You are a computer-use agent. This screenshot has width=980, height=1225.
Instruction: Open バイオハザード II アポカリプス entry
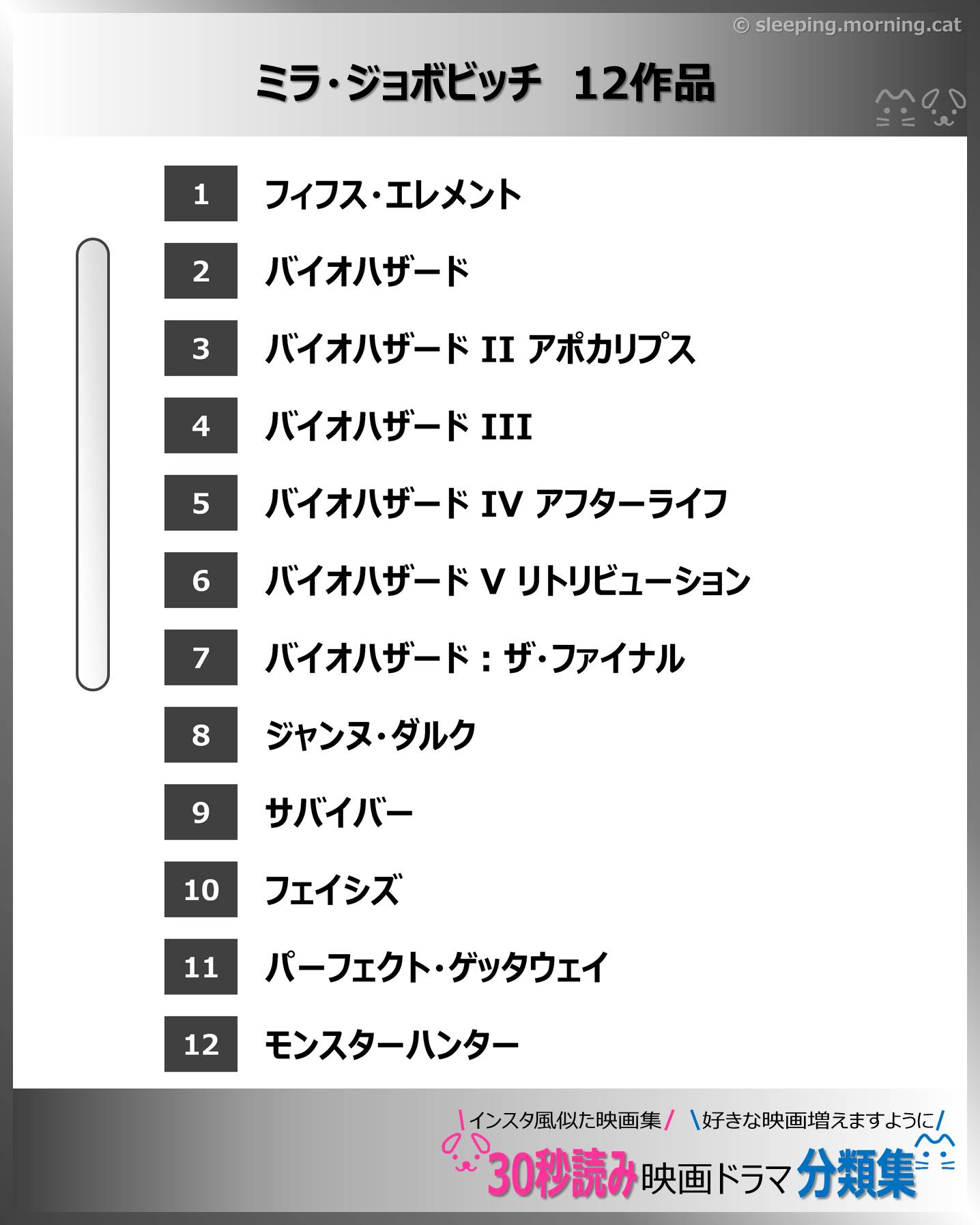480,349
